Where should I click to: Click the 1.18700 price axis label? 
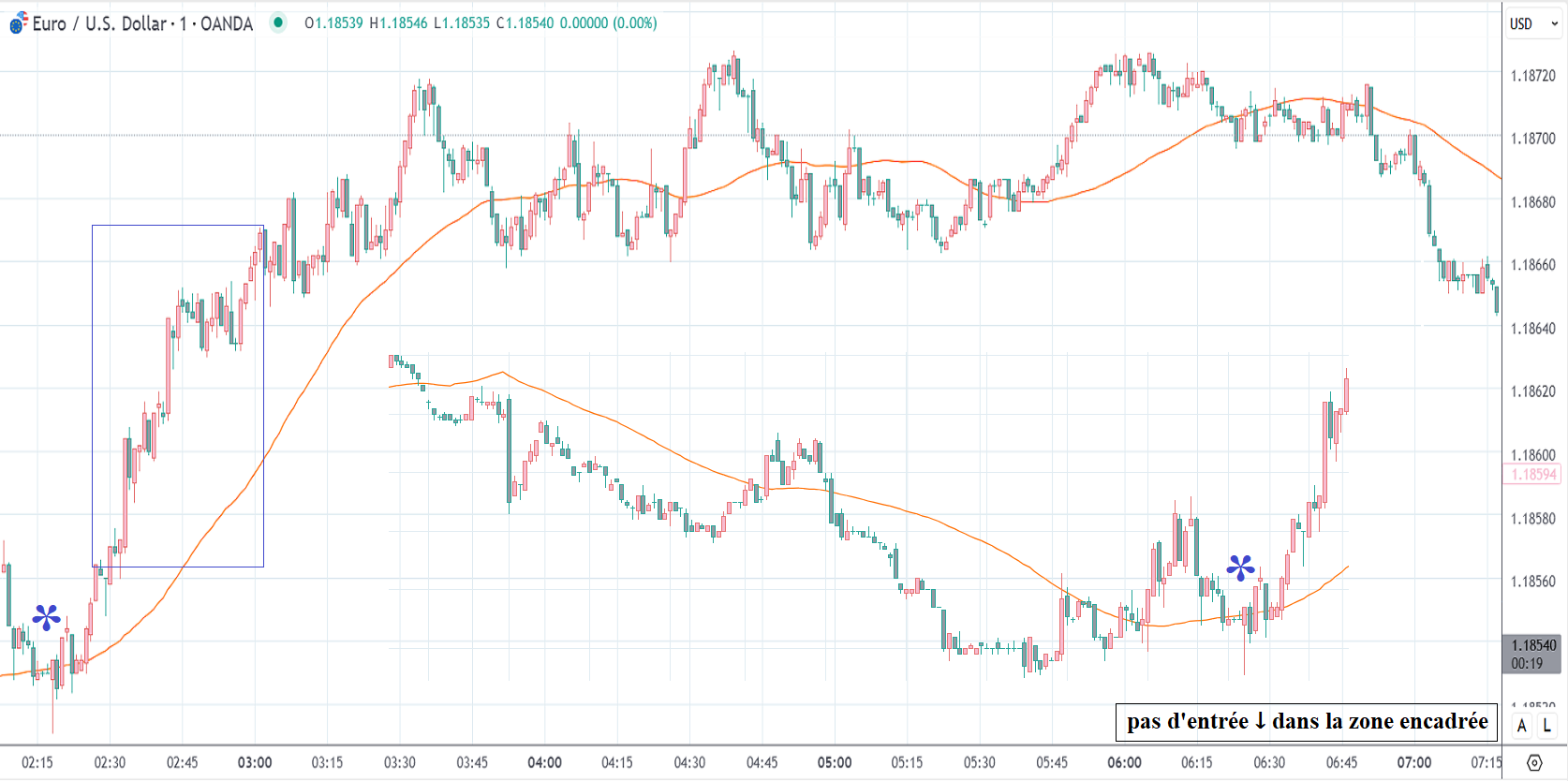[x=1532, y=139]
